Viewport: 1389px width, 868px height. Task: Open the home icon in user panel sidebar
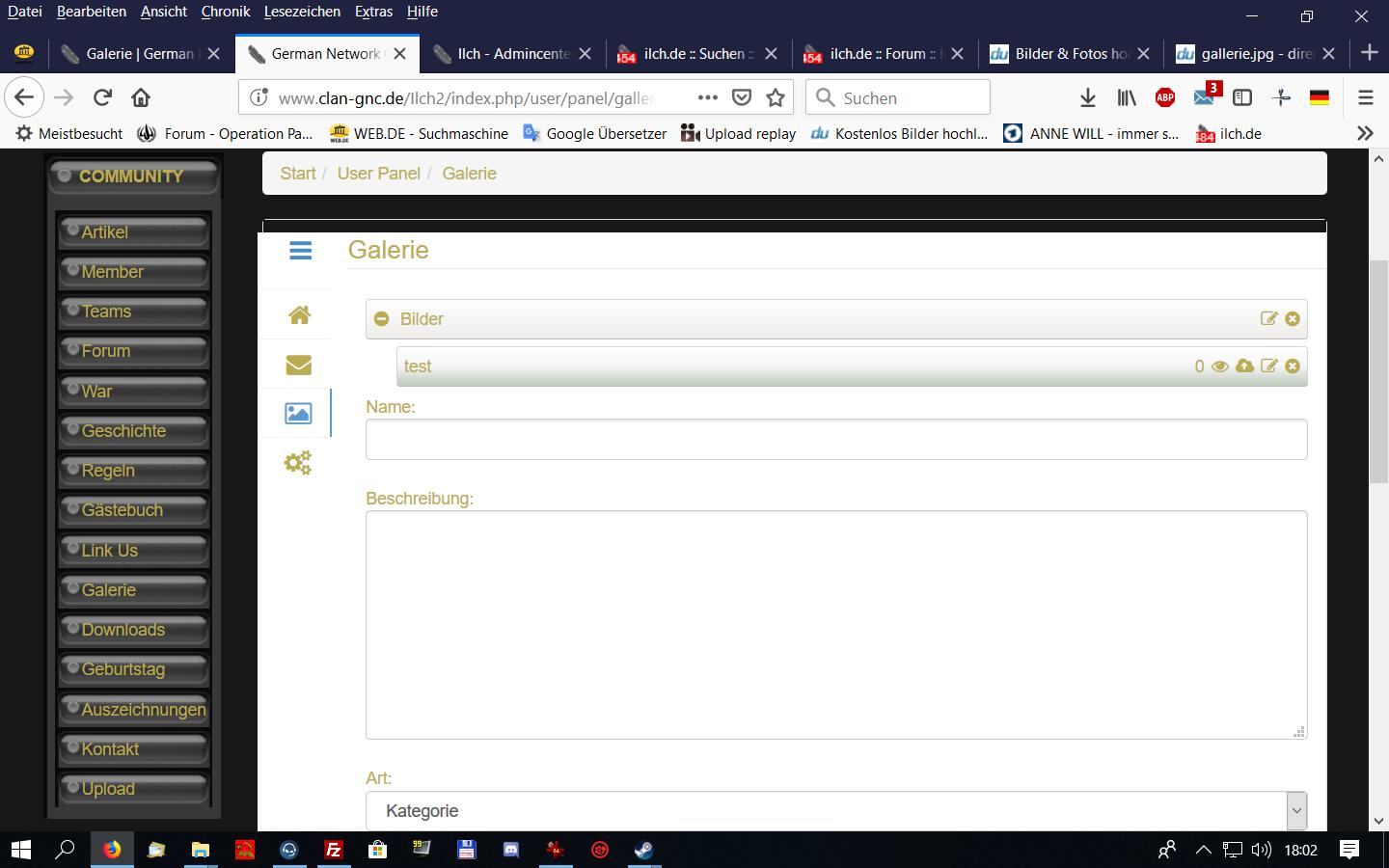pos(299,315)
